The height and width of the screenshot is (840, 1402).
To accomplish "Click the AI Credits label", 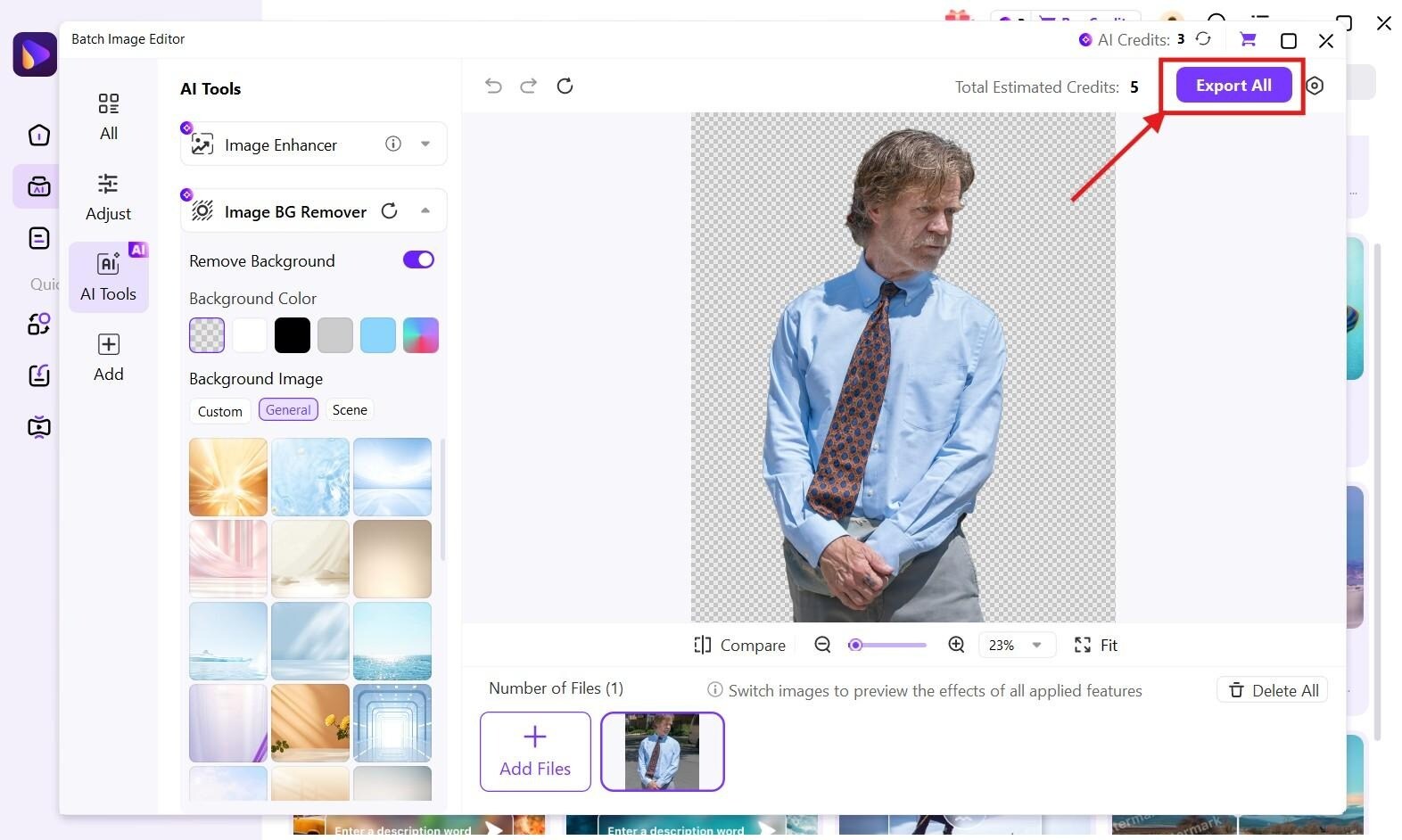I will 1134,39.
